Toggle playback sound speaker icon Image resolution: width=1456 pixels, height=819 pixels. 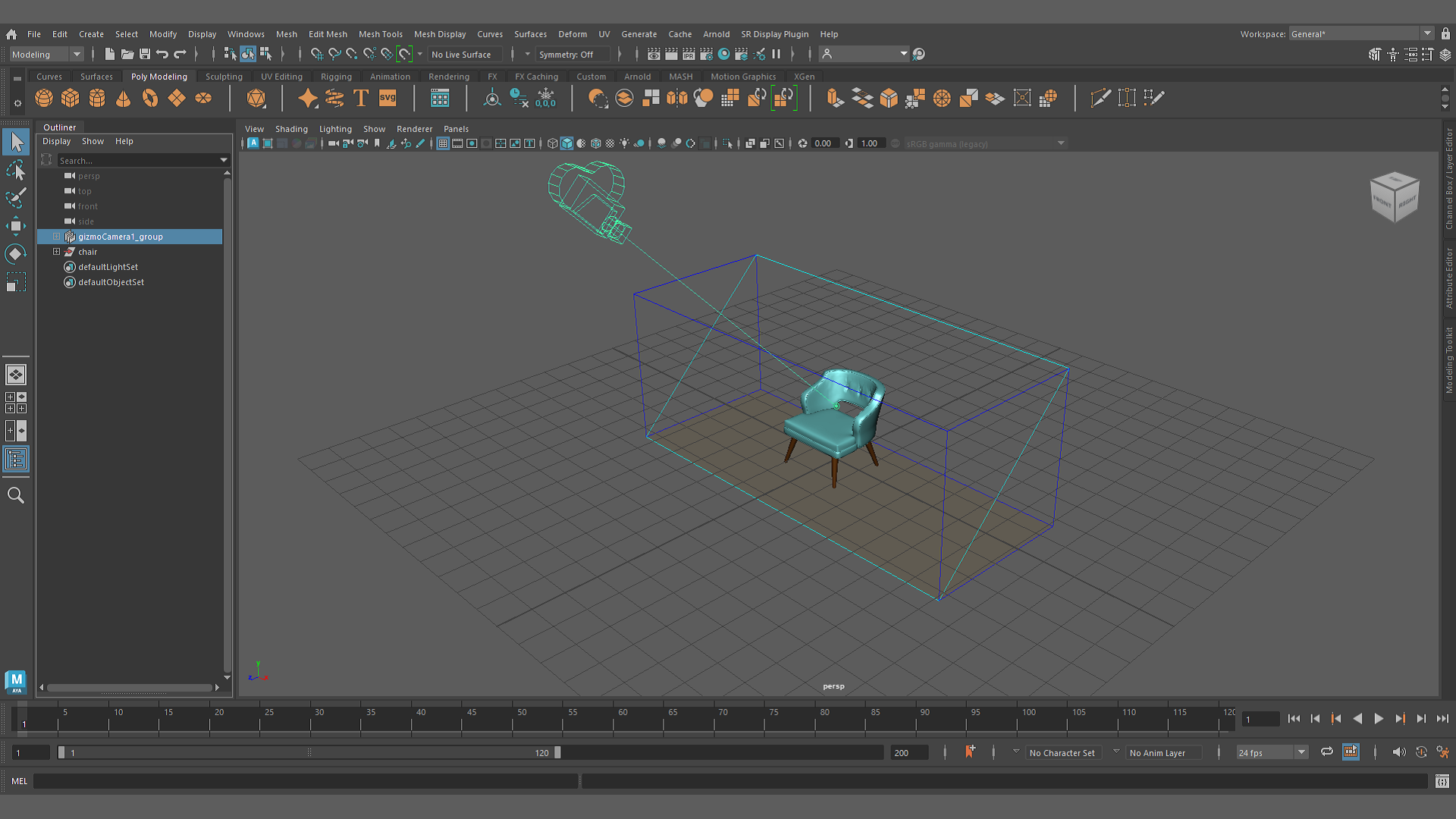1398,752
